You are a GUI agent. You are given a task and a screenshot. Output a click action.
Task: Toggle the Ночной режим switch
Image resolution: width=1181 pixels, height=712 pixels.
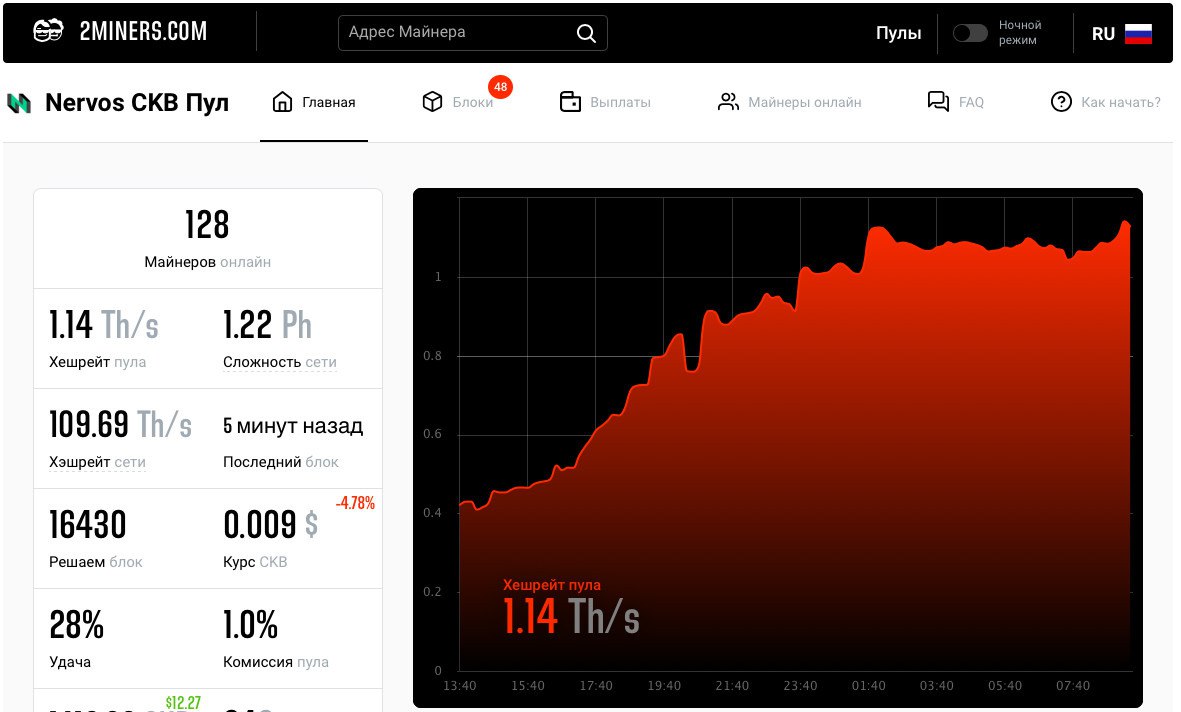(x=969, y=33)
